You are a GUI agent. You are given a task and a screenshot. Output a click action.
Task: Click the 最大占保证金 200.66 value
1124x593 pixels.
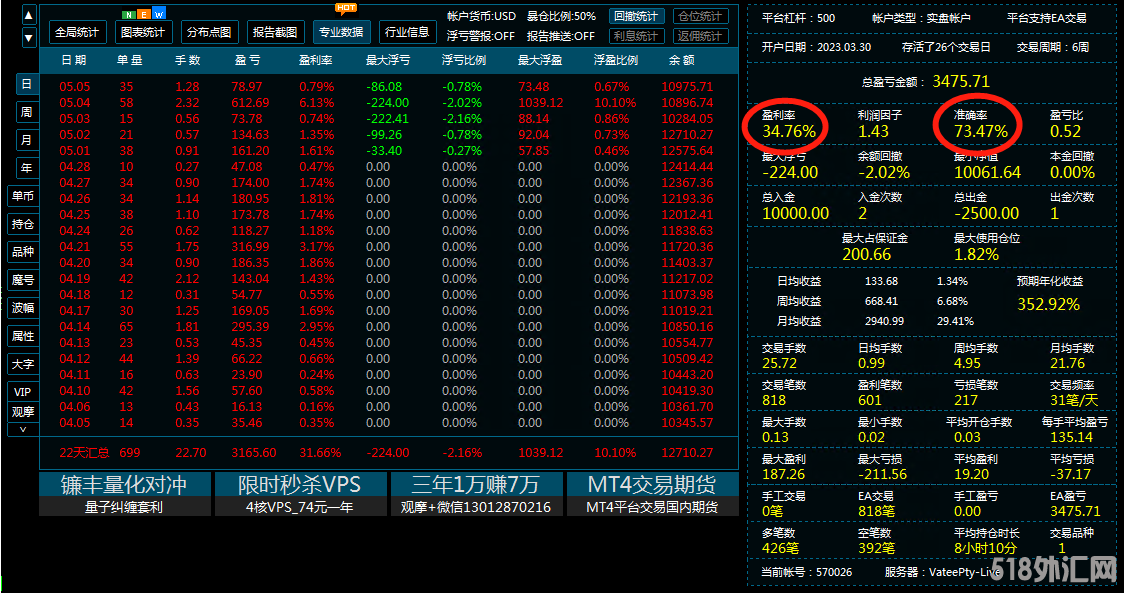pyautogui.click(x=867, y=255)
